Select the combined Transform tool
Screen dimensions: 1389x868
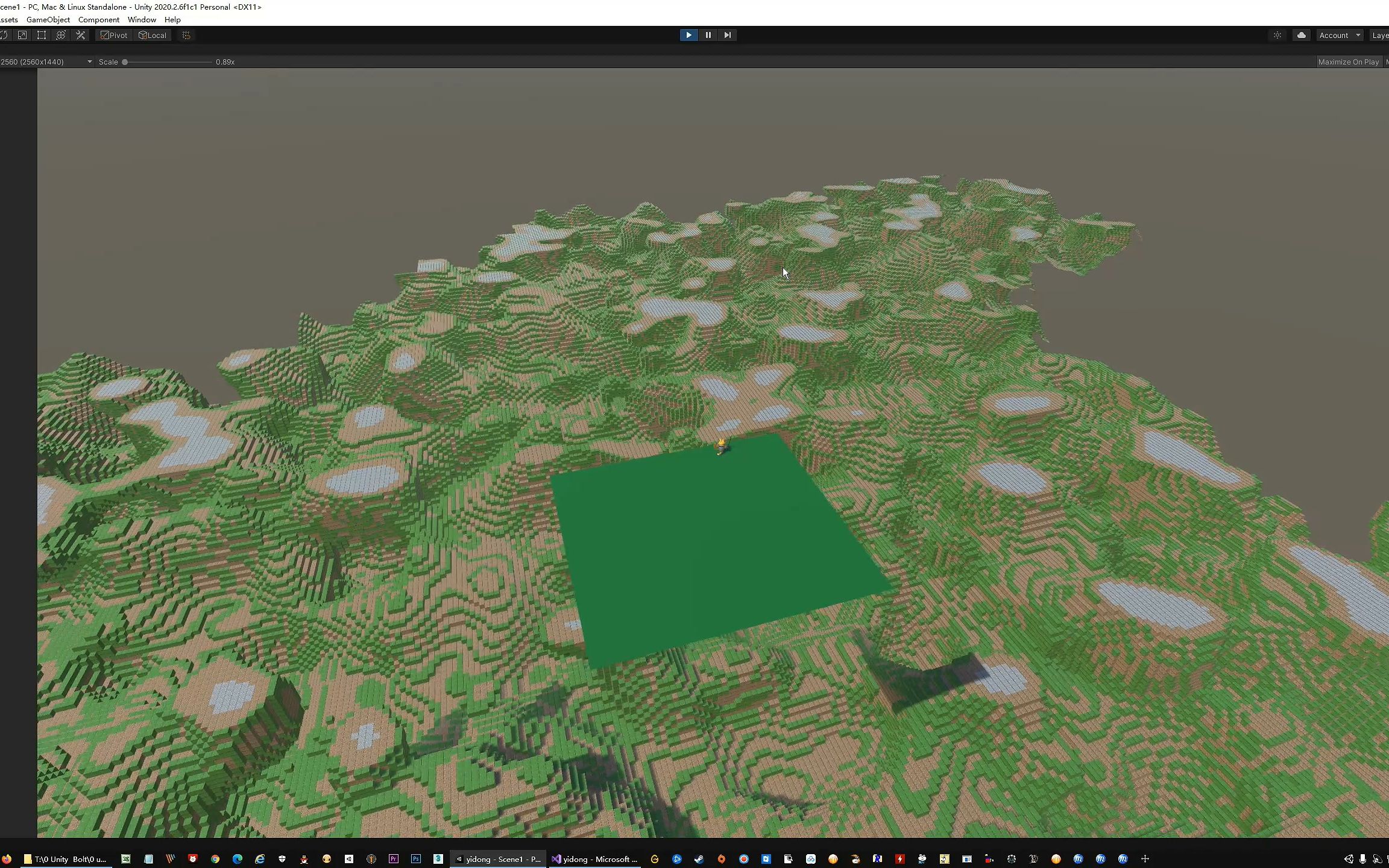(61, 35)
